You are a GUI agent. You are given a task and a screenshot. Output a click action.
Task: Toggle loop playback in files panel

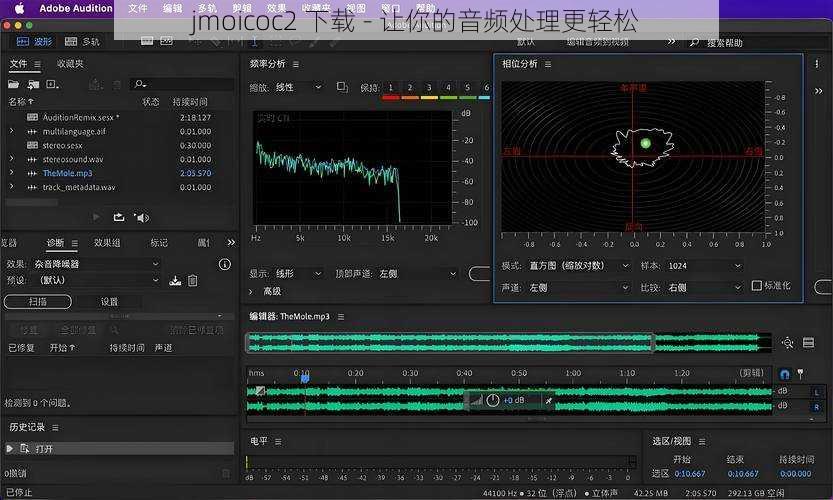(x=119, y=217)
